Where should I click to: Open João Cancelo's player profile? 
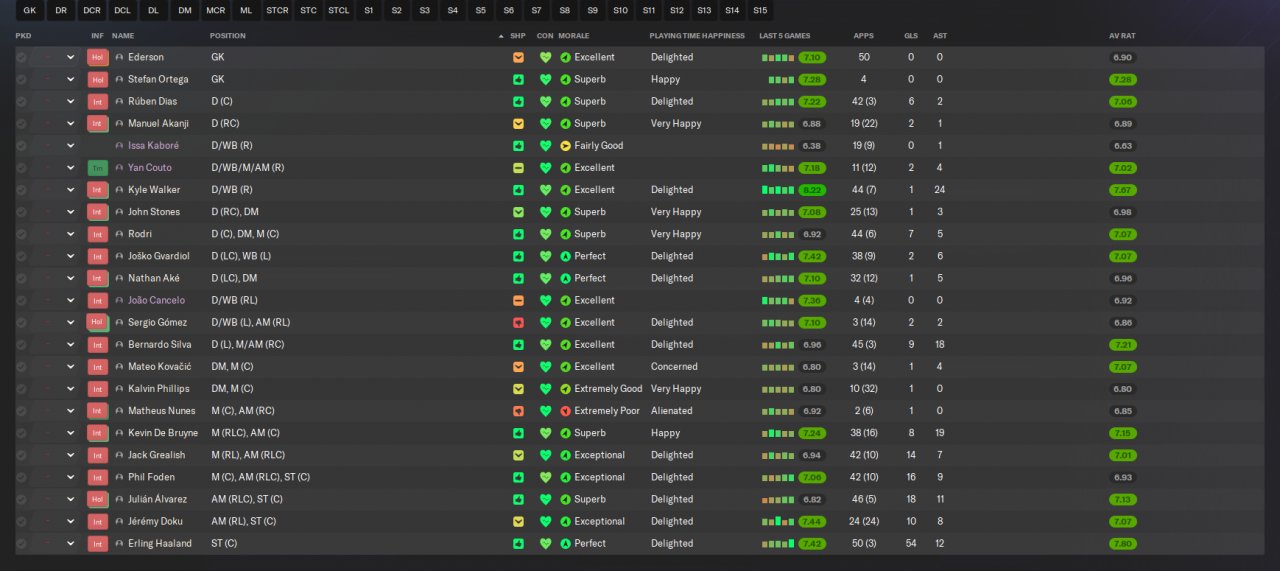pyautogui.click(x=156, y=300)
